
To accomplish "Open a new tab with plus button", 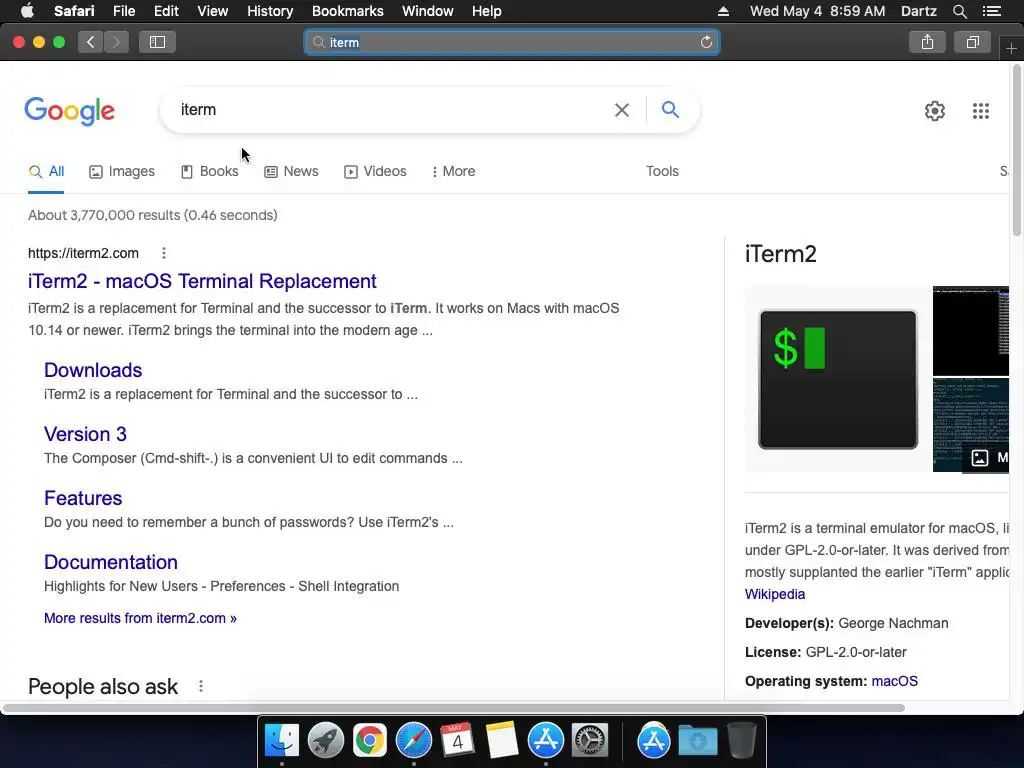I will pyautogui.click(x=1011, y=48).
